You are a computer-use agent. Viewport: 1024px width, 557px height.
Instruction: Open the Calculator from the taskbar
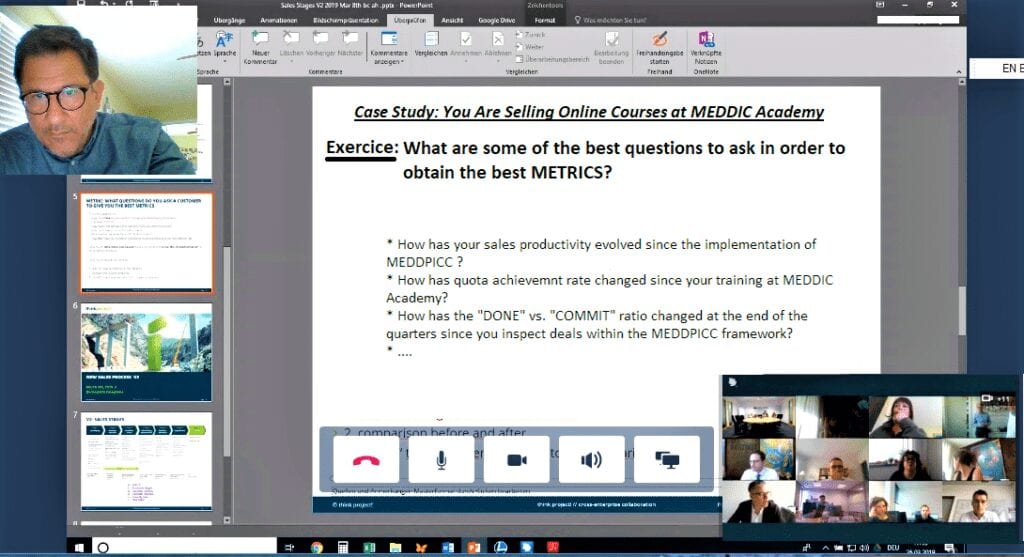(x=342, y=547)
